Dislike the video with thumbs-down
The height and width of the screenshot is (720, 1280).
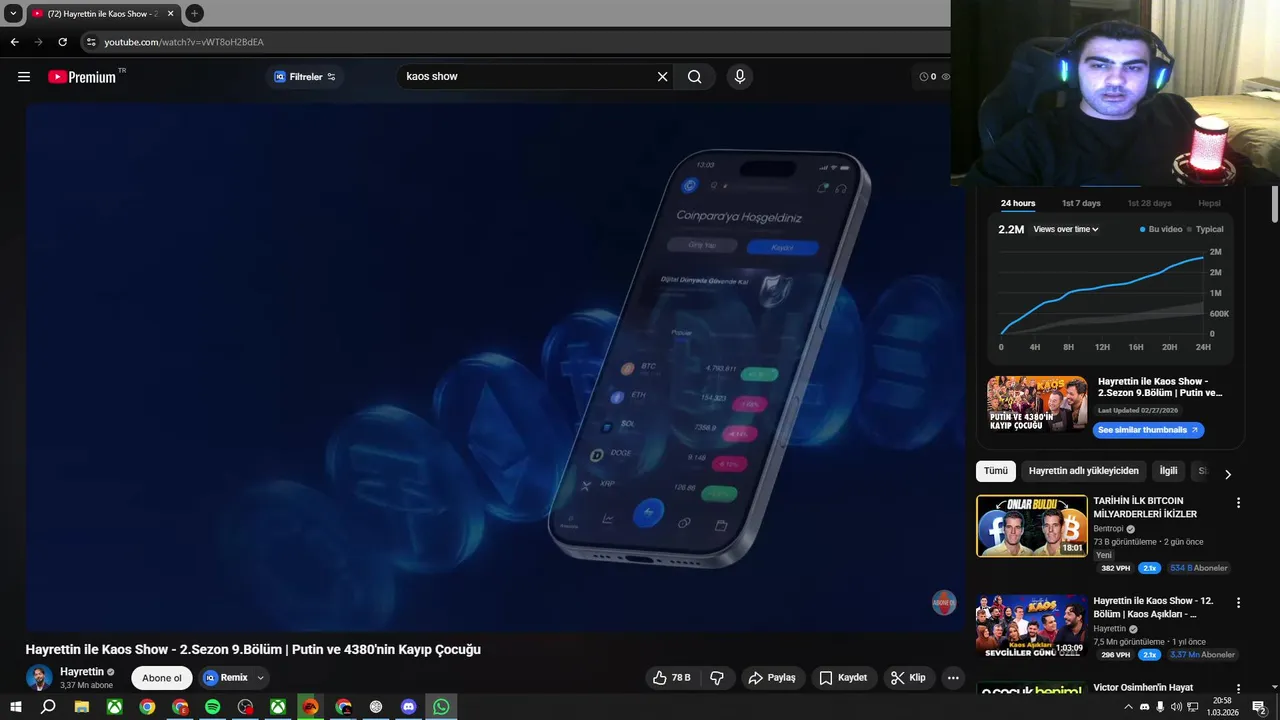[x=717, y=677]
